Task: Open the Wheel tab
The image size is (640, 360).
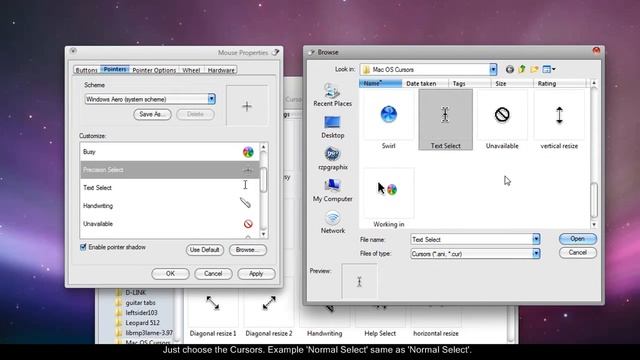Action: (x=191, y=70)
